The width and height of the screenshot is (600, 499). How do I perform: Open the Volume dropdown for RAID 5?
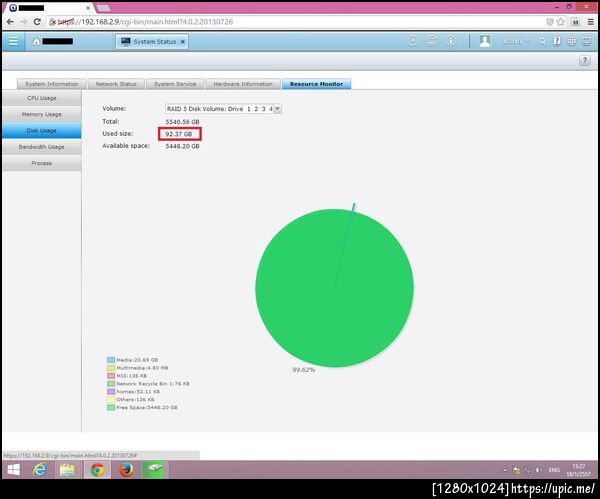[223, 109]
